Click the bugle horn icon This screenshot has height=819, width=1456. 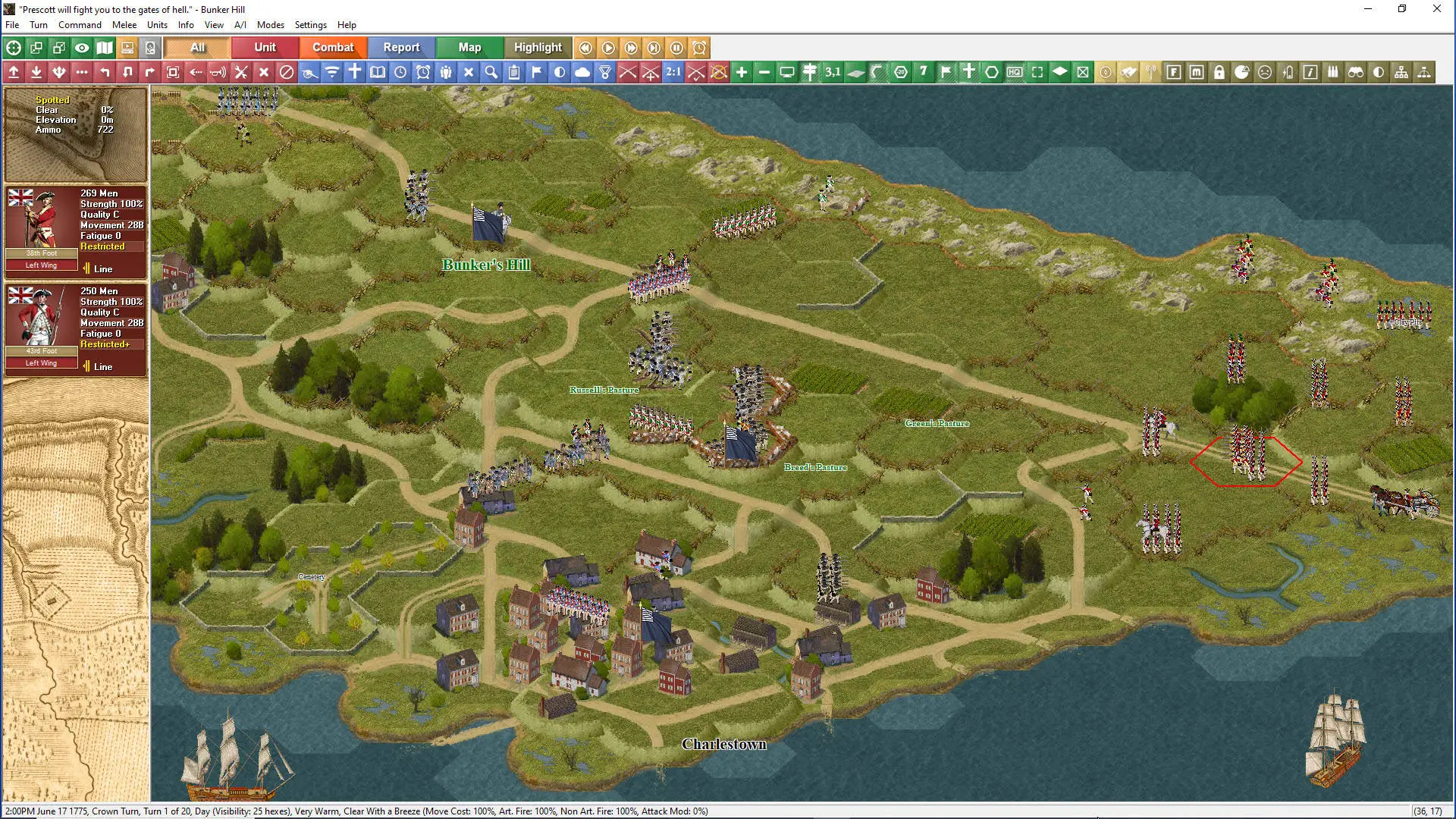[x=218, y=72]
